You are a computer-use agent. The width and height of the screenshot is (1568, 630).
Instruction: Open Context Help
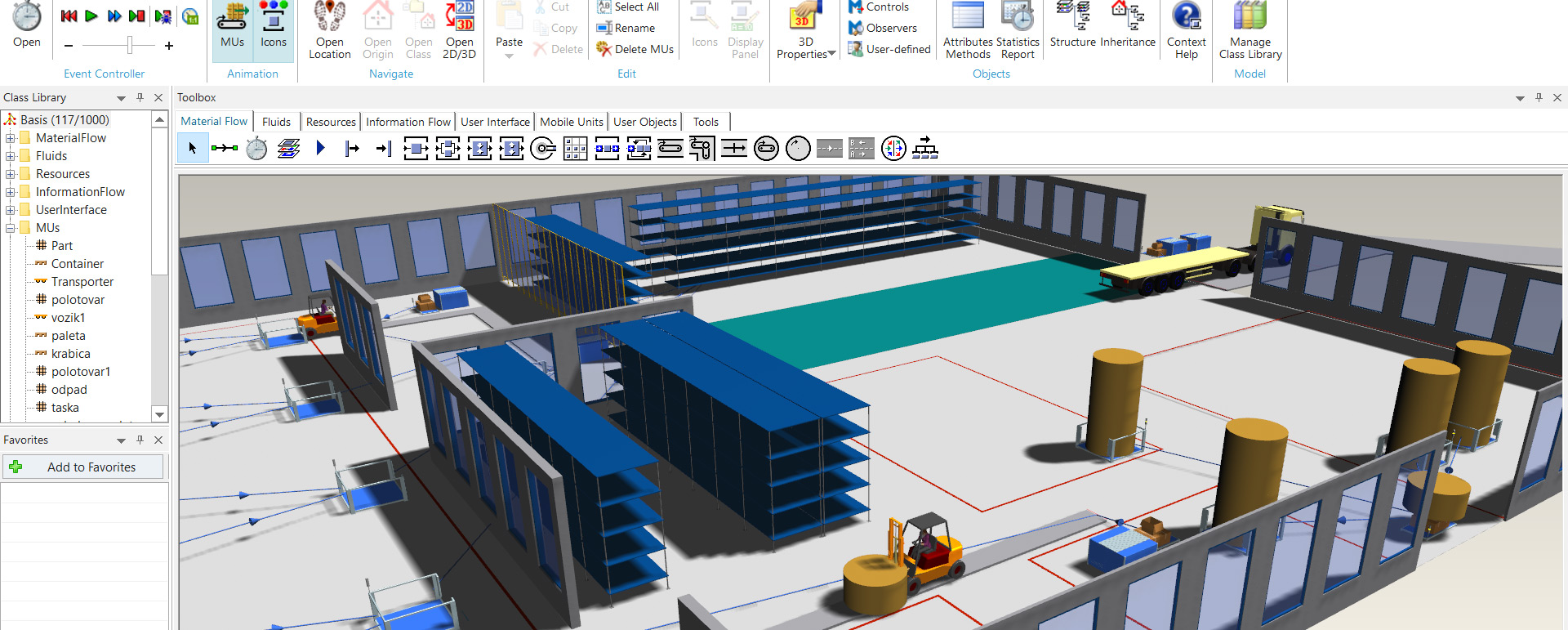[x=1187, y=30]
